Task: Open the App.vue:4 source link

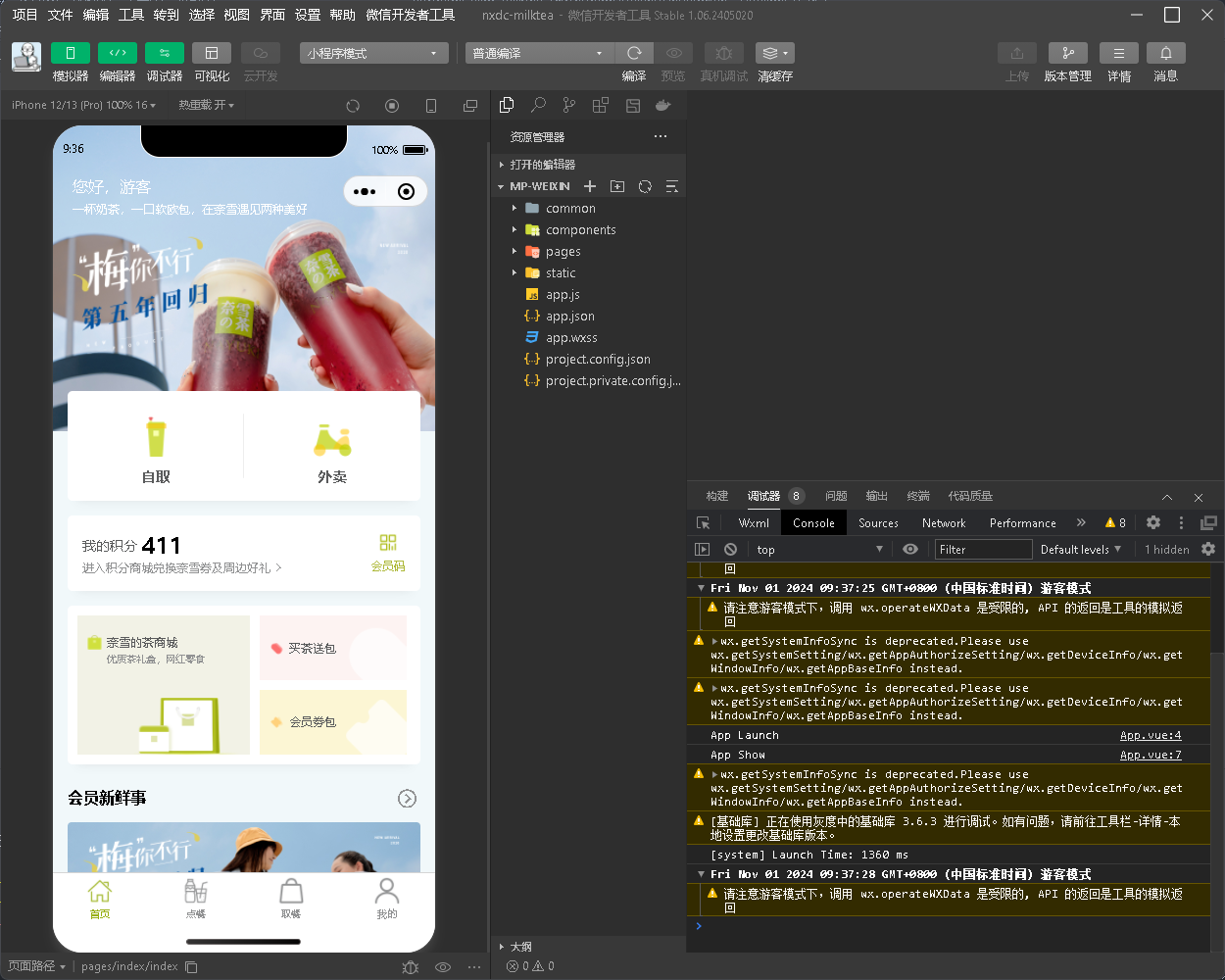Action: [x=1151, y=735]
